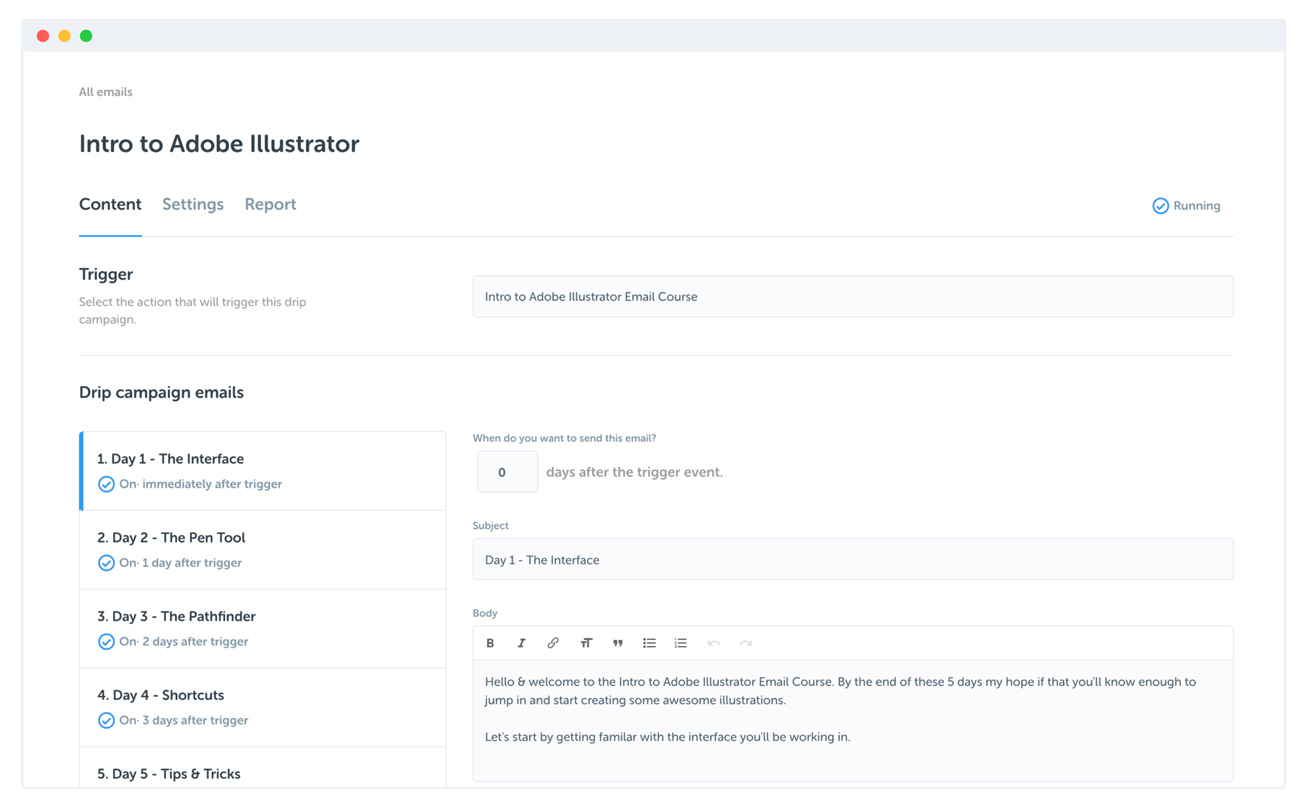
Task: Insert a link using the link icon
Action: 553,643
